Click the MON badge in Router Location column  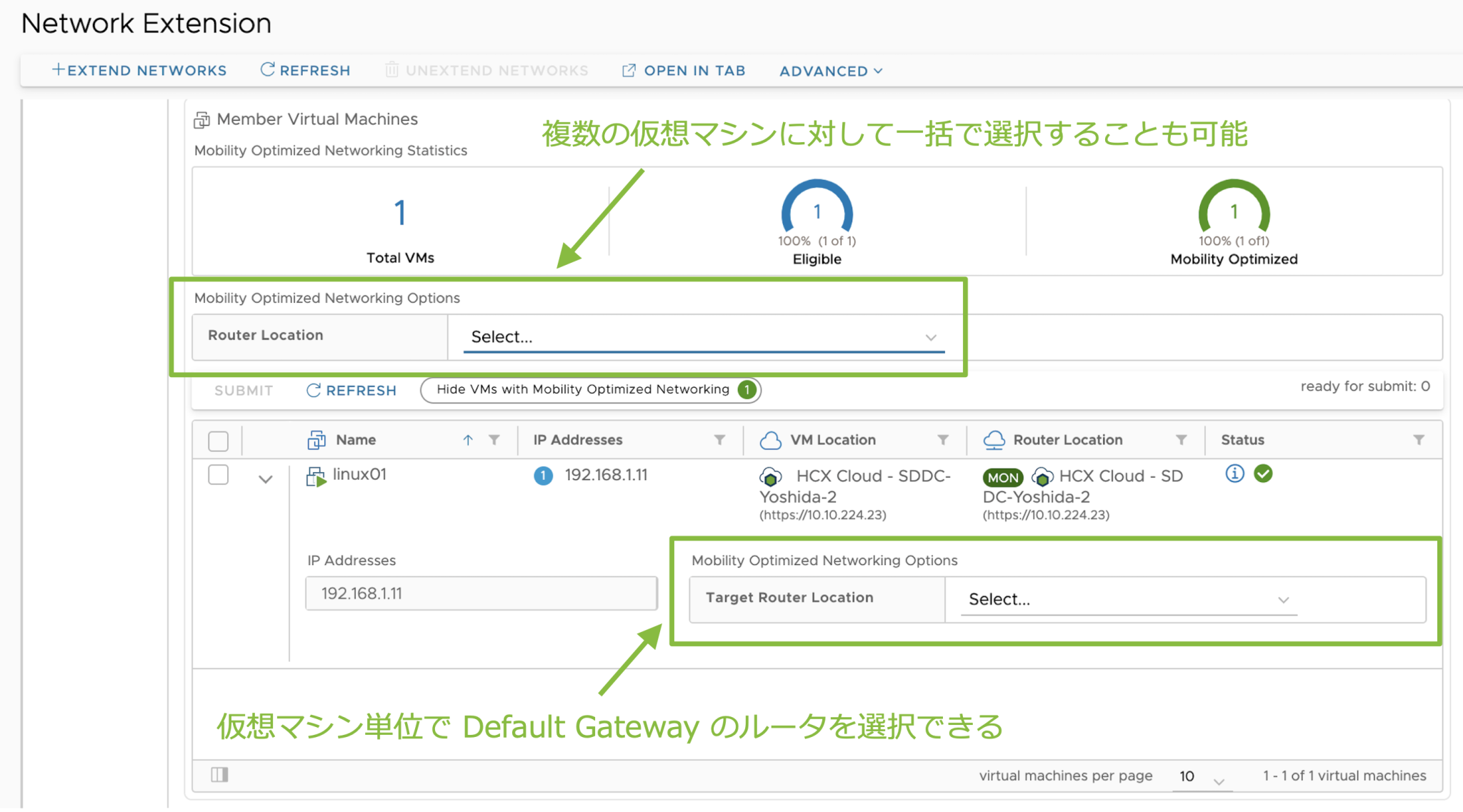pos(1003,477)
